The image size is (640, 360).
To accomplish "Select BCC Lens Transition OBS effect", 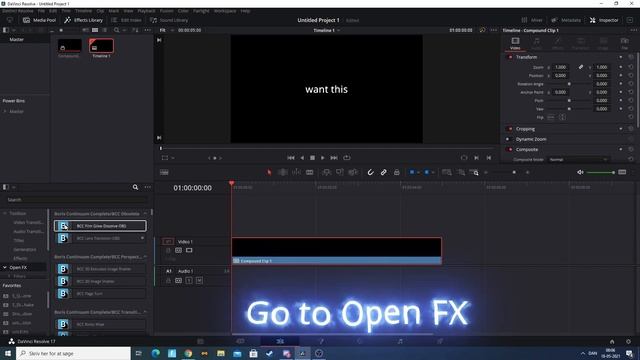I will pos(100,238).
